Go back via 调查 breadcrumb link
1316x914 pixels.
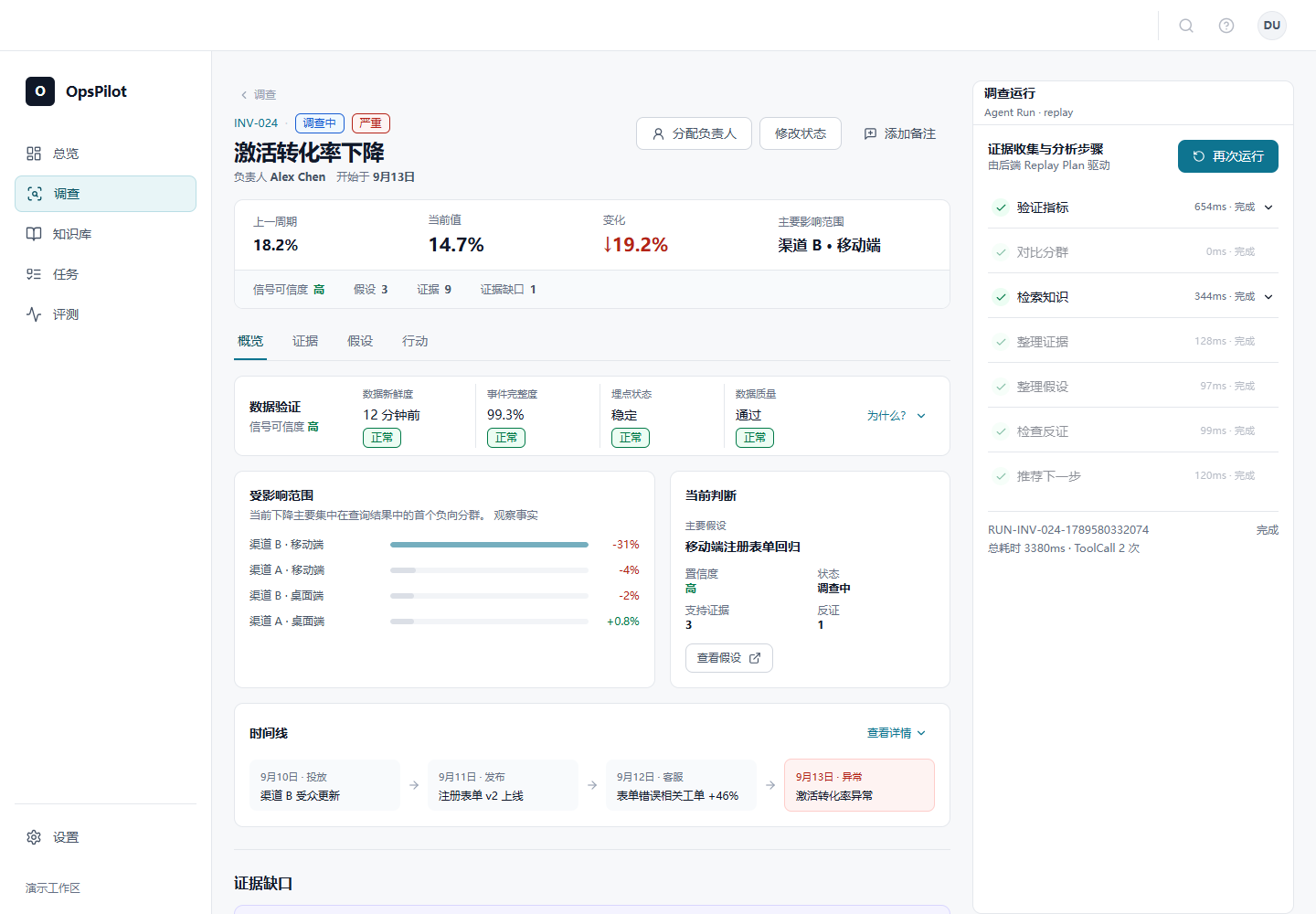coord(258,95)
